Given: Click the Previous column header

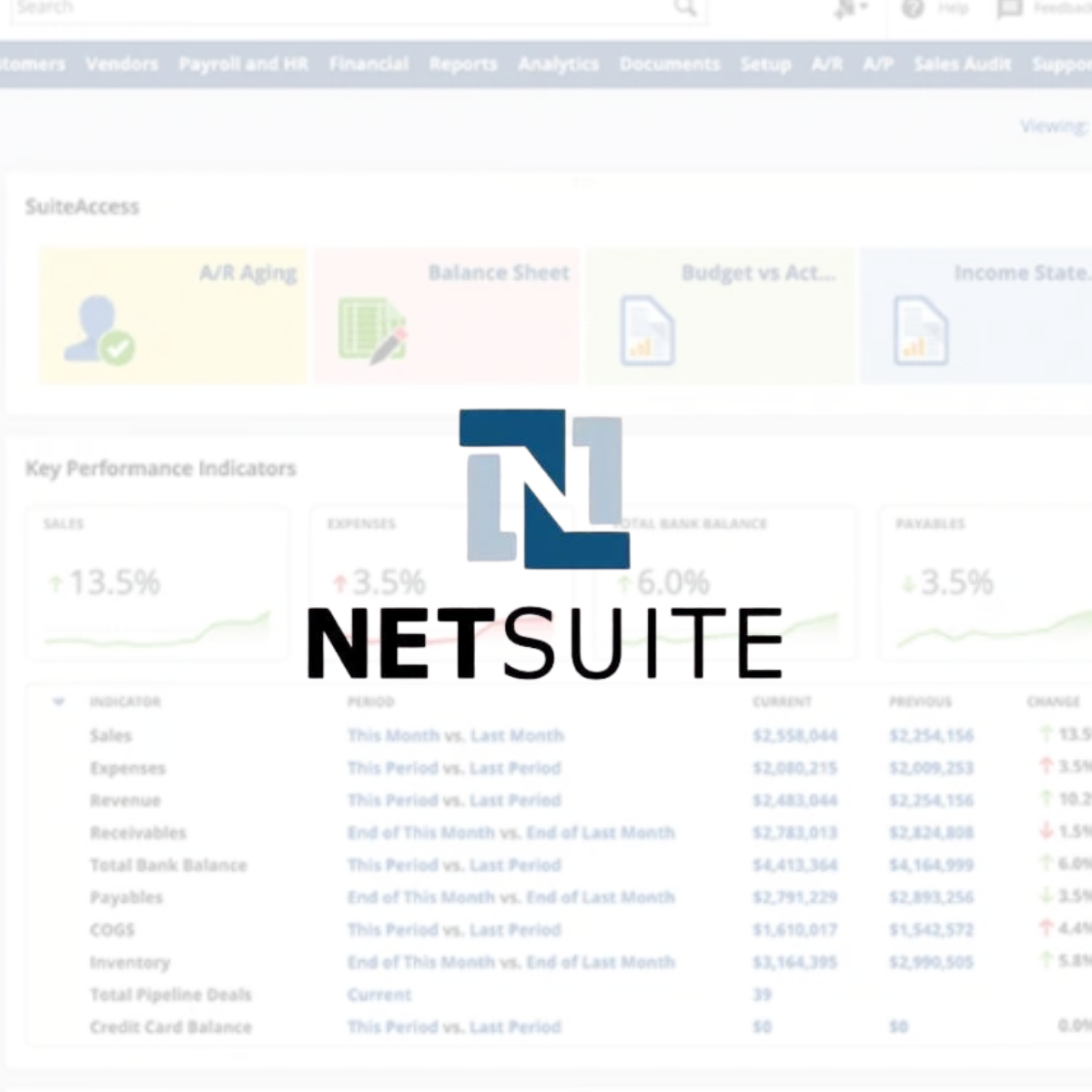Looking at the screenshot, I should pyautogui.click(x=920, y=702).
